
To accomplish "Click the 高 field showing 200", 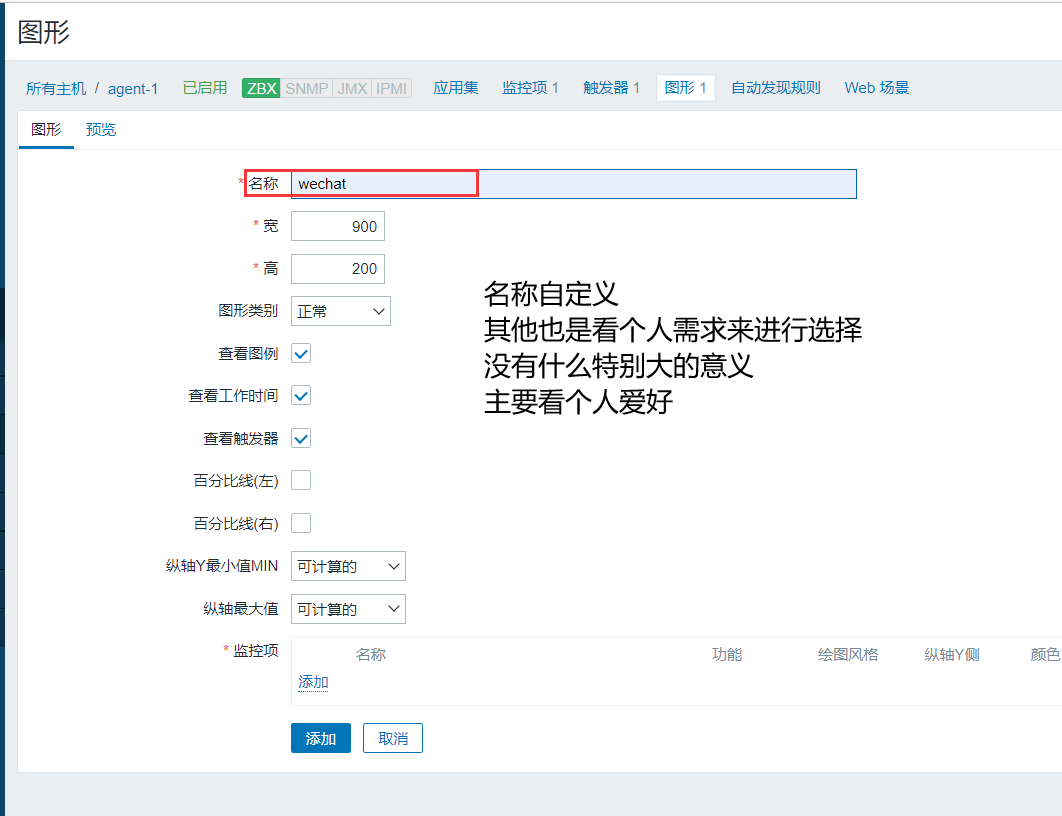I will [x=338, y=269].
